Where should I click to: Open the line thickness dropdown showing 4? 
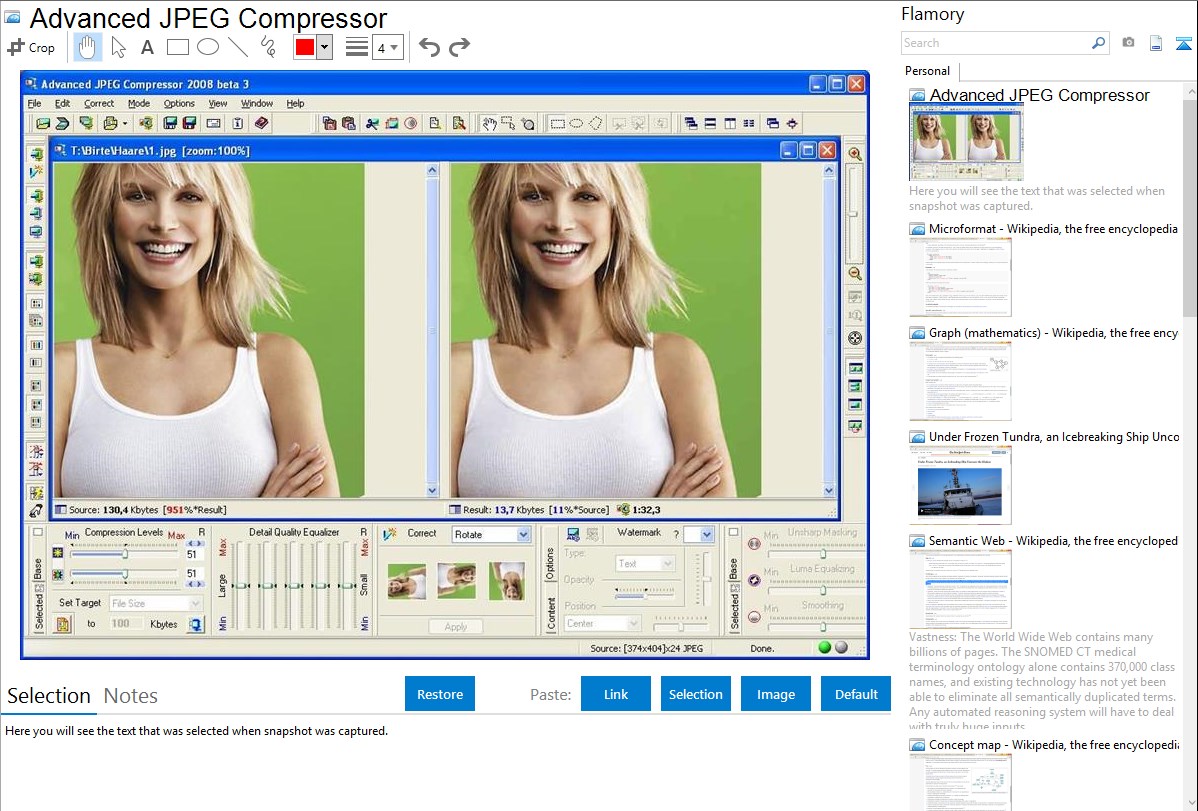387,48
